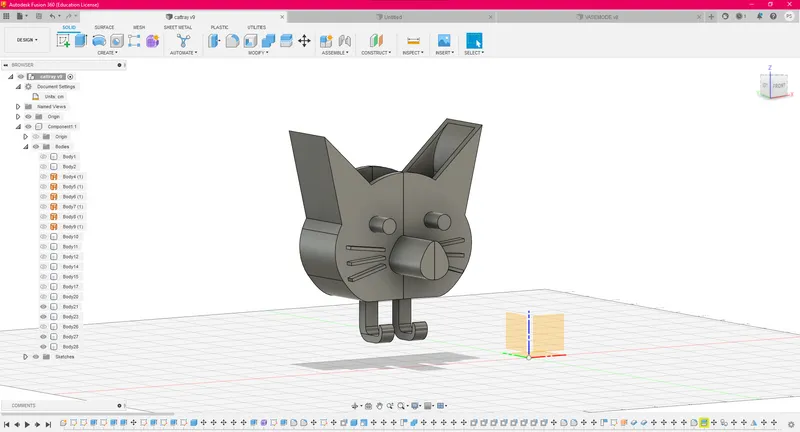
Task: Open the SHEET METAL tab
Action: point(178,27)
